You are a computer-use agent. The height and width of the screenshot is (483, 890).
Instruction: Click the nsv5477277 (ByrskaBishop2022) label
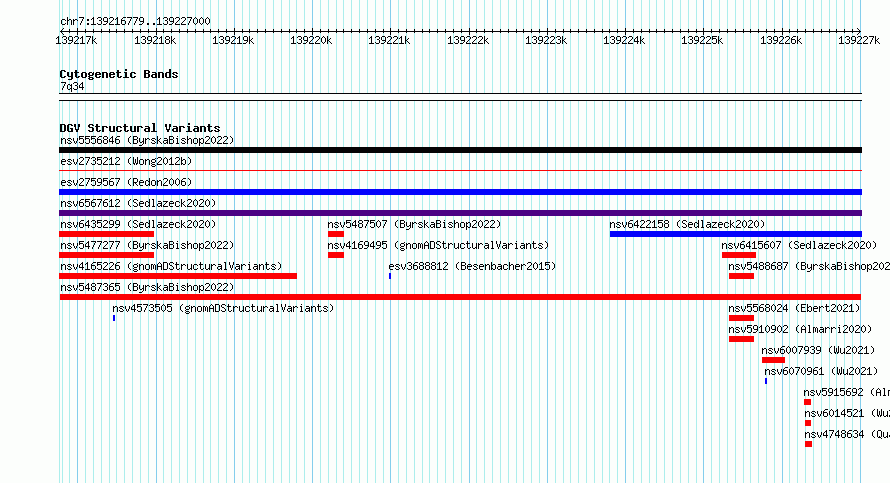click(x=147, y=245)
